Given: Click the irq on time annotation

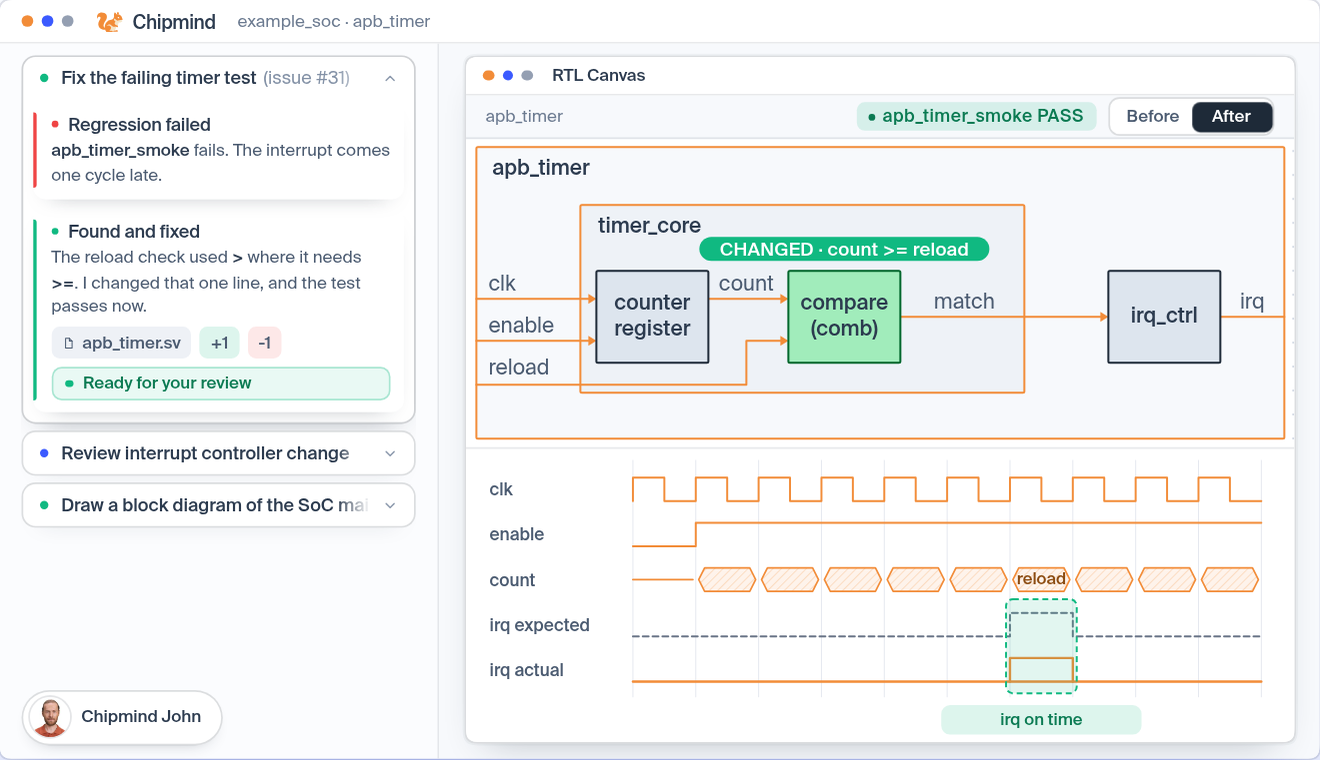Looking at the screenshot, I should (x=1041, y=720).
